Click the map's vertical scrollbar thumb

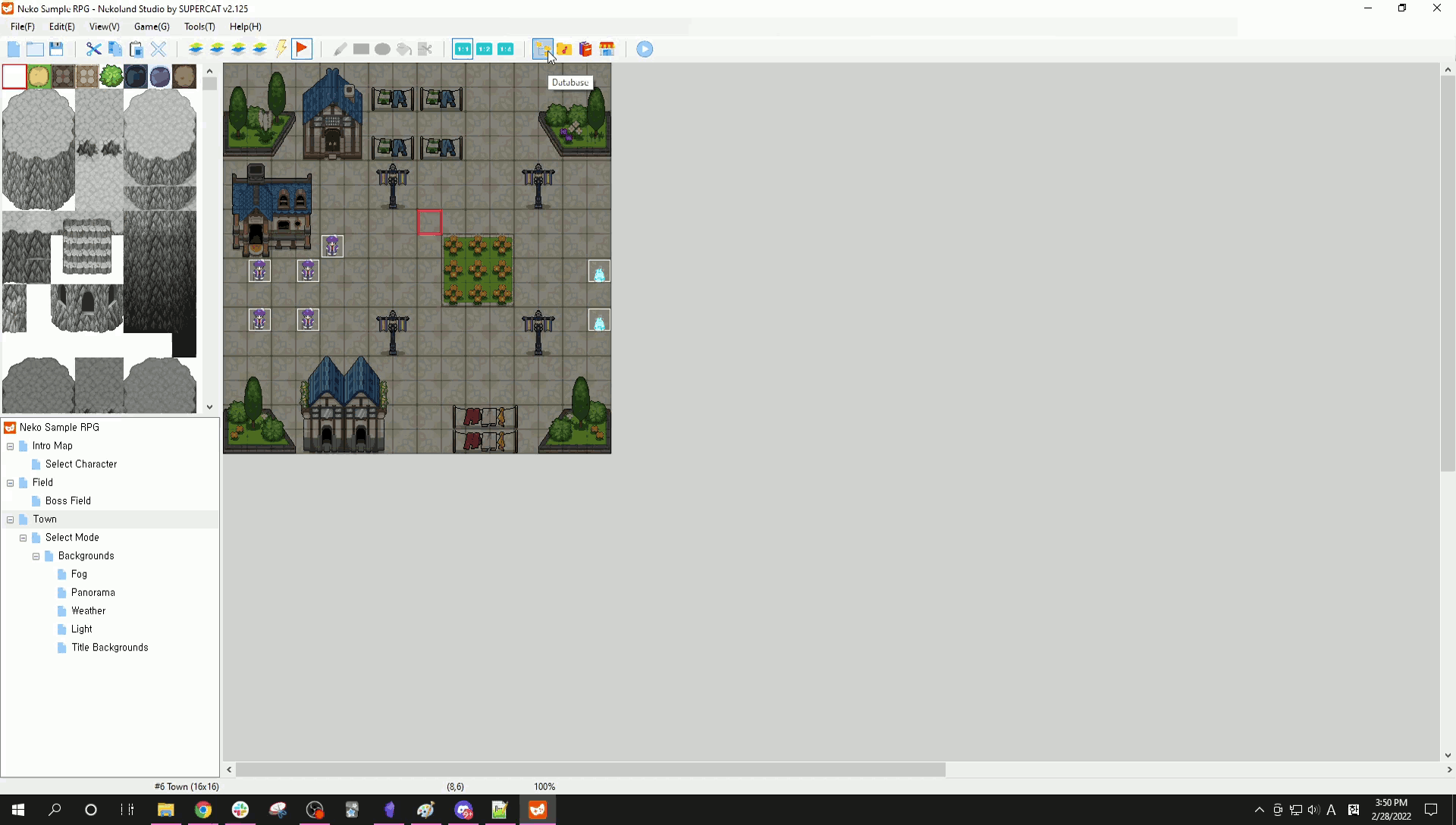1448,274
